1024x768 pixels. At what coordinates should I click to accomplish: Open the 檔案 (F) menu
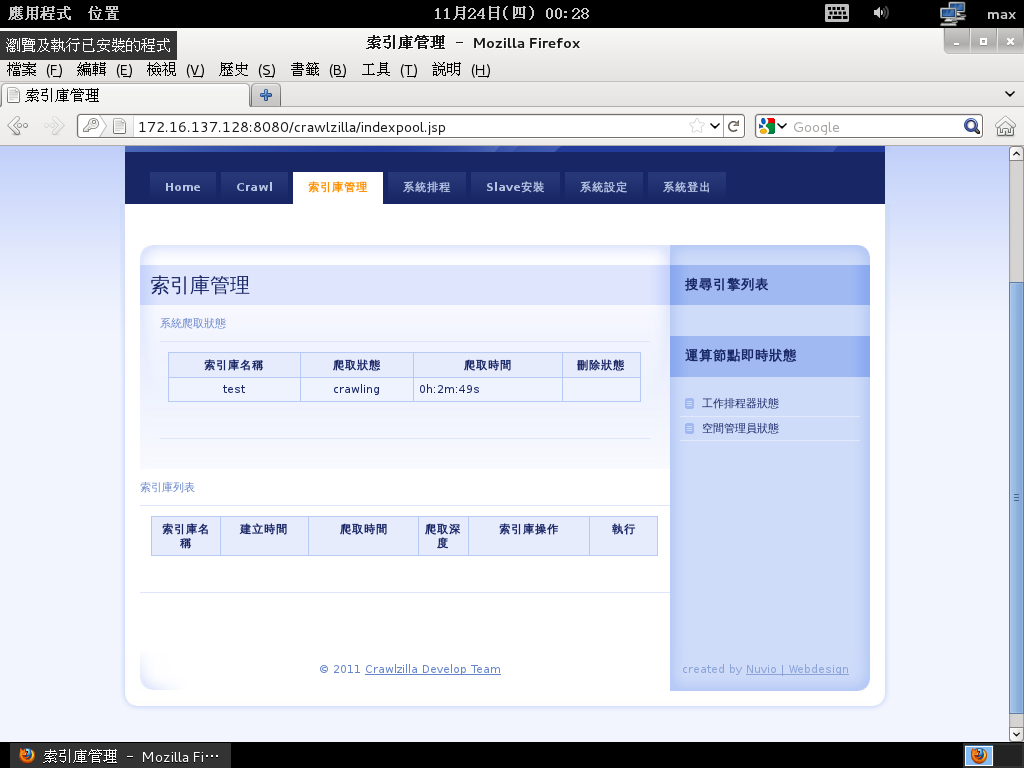click(35, 69)
